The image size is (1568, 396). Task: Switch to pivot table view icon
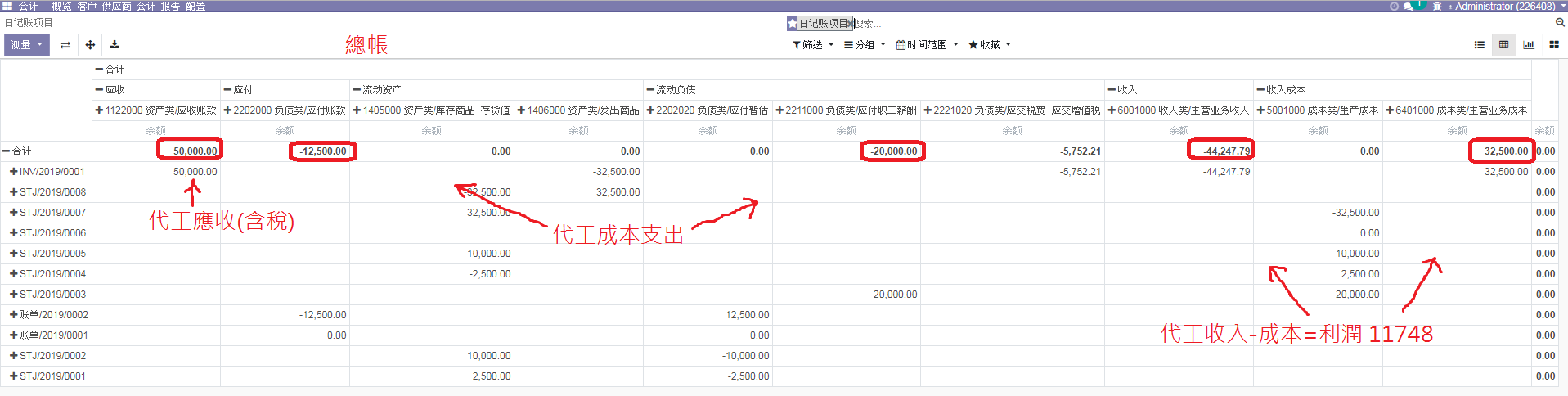click(x=1503, y=45)
